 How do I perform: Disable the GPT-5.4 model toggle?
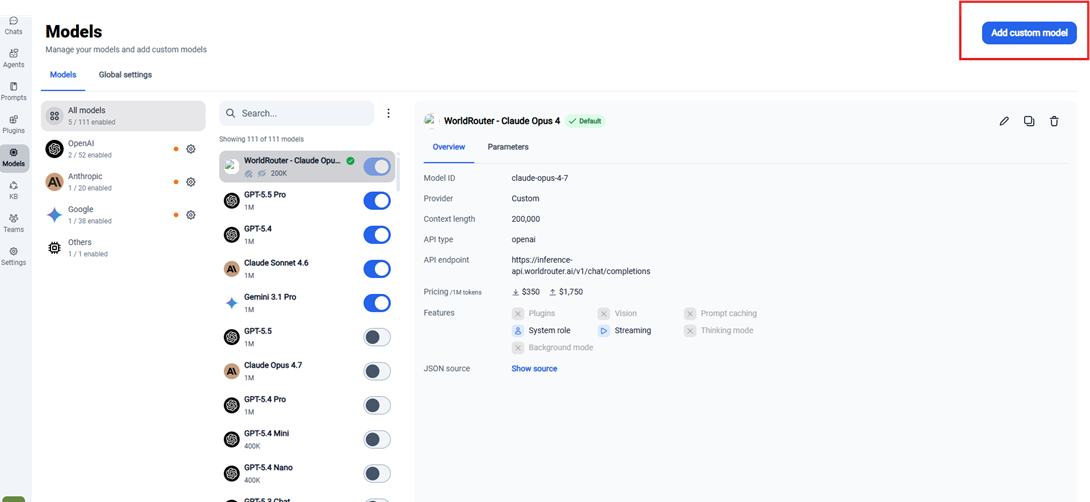[x=377, y=235]
